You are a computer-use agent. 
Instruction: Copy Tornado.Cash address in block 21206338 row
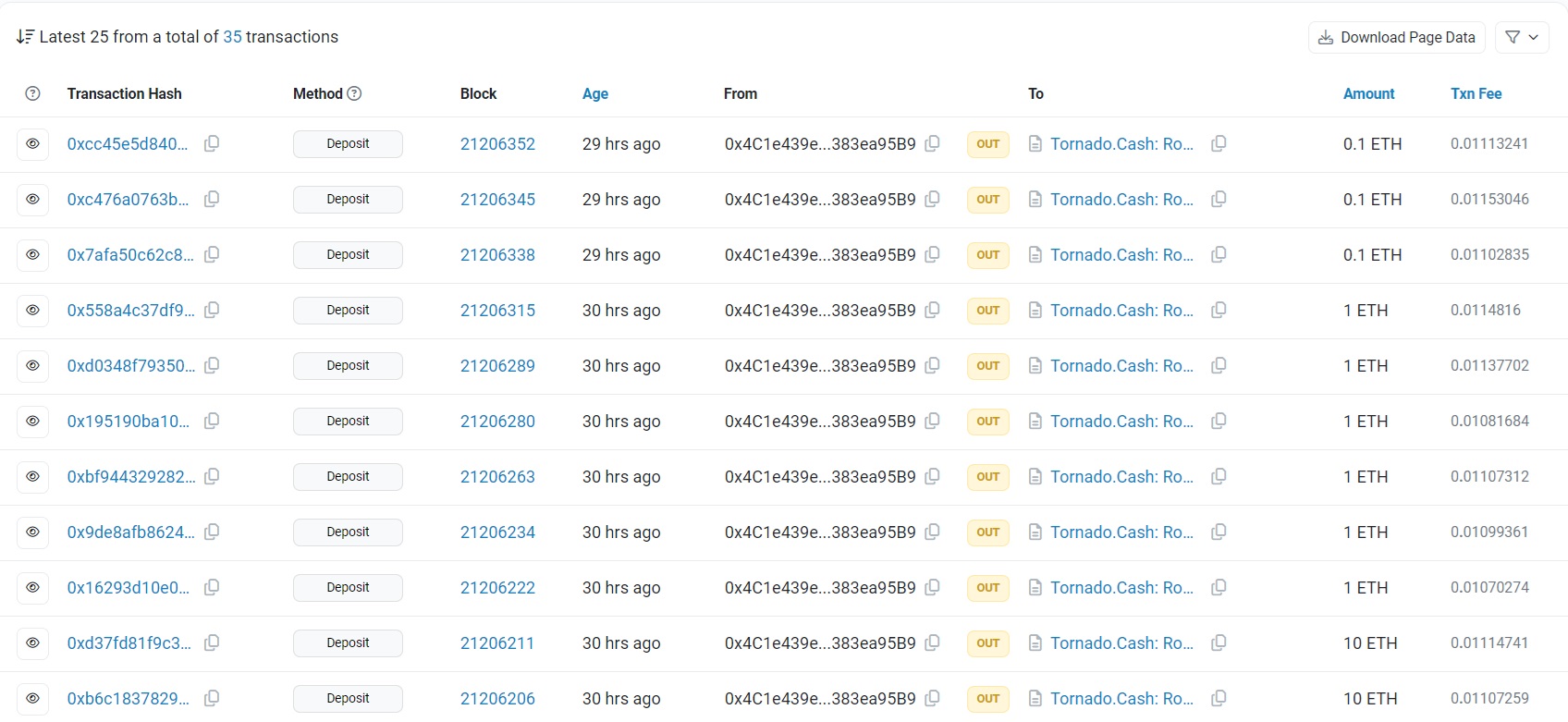click(x=1219, y=255)
